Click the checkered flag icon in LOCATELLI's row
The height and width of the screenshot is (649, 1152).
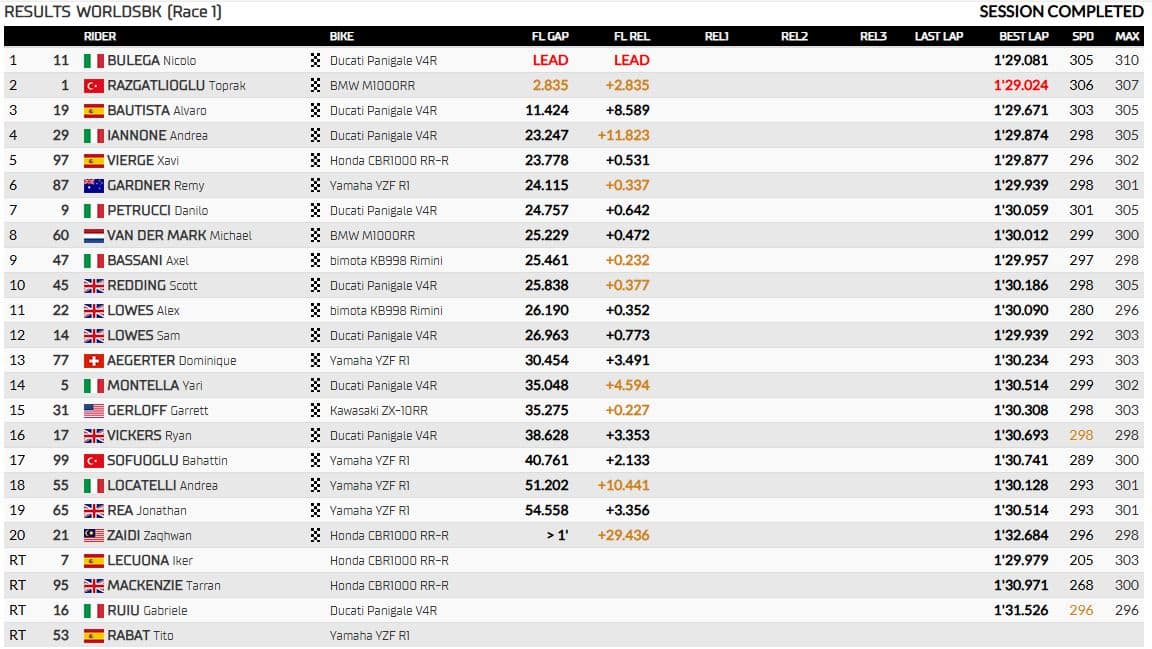pos(315,485)
